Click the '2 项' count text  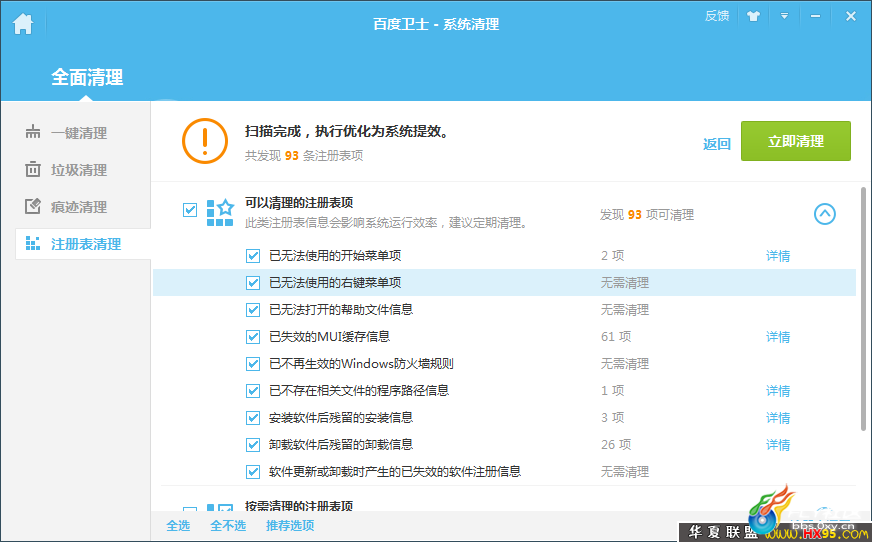612,256
